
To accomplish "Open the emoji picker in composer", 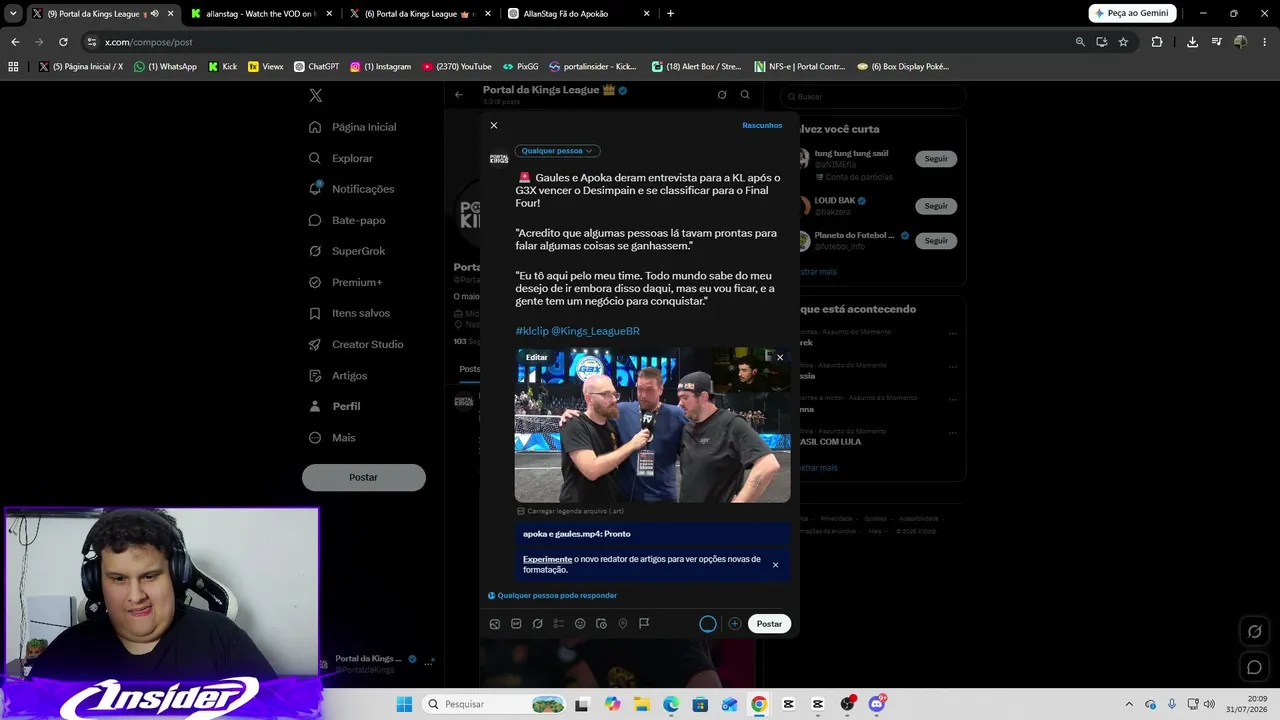I will (580, 624).
